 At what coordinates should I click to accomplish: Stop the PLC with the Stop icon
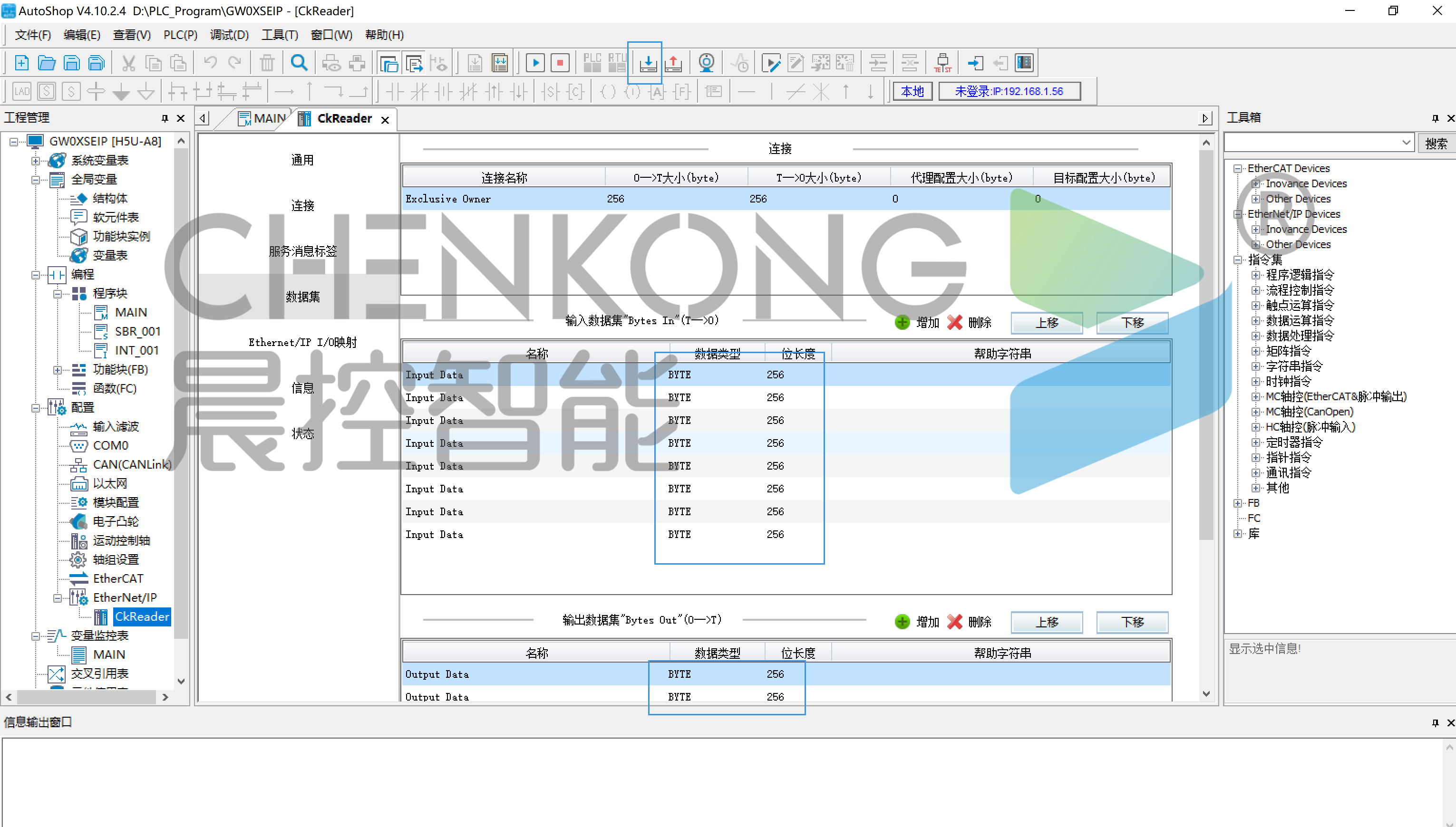tap(560, 63)
